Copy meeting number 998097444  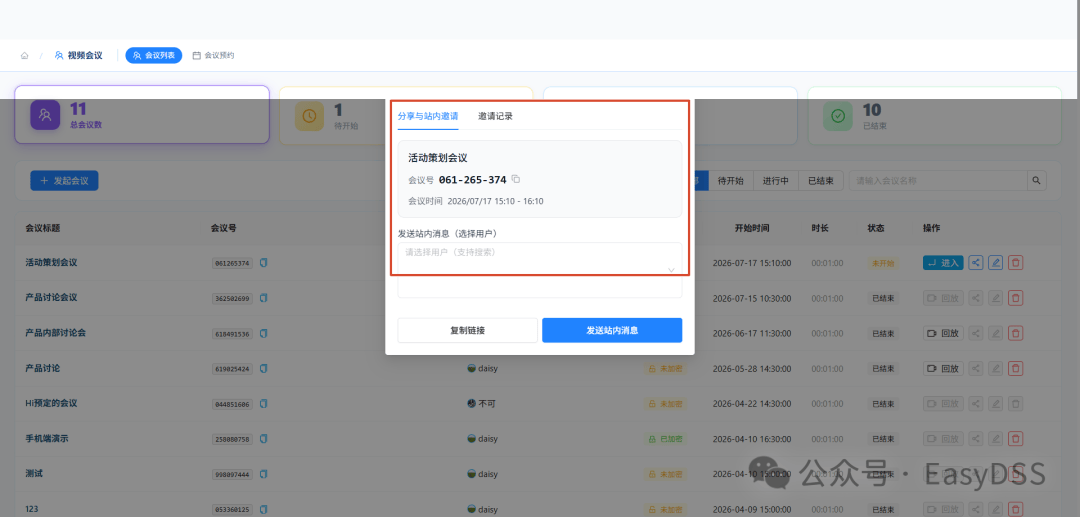(263, 474)
